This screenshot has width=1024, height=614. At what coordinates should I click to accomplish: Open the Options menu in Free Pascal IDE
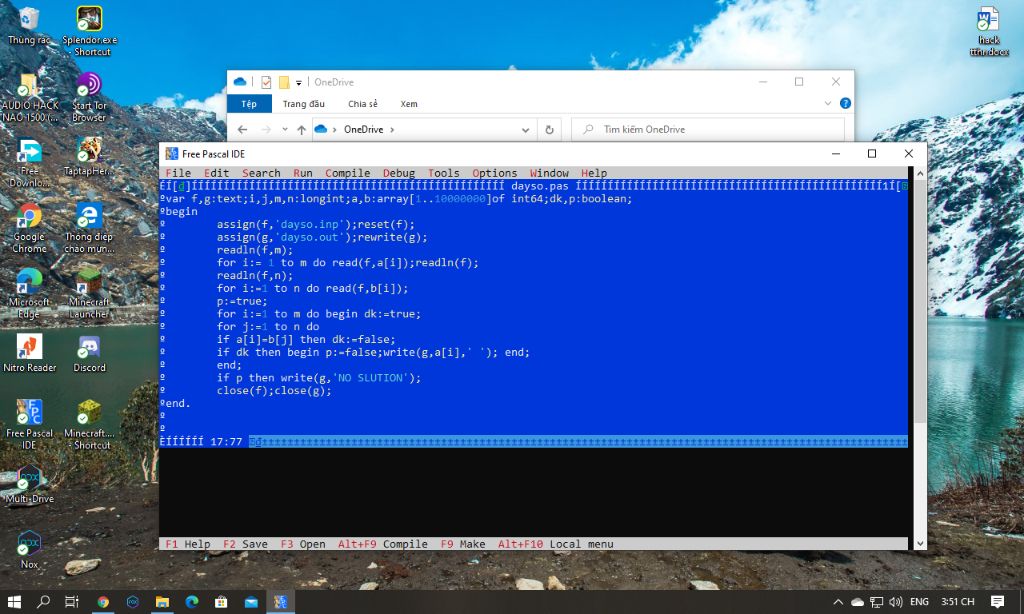[494, 173]
